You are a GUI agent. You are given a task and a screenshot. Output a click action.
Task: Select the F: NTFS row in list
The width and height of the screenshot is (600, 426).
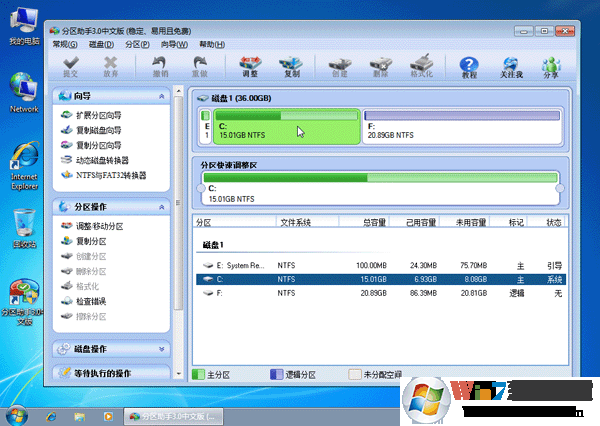coord(381,293)
